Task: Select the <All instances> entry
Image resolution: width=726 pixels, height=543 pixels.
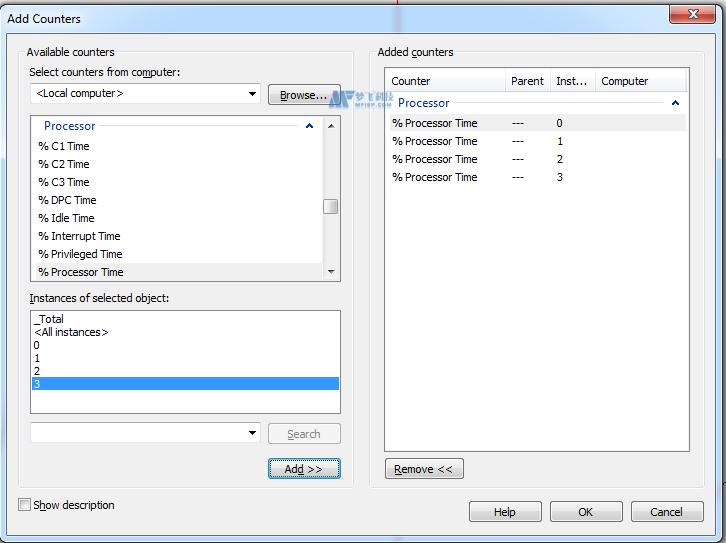Action: pos(71,332)
